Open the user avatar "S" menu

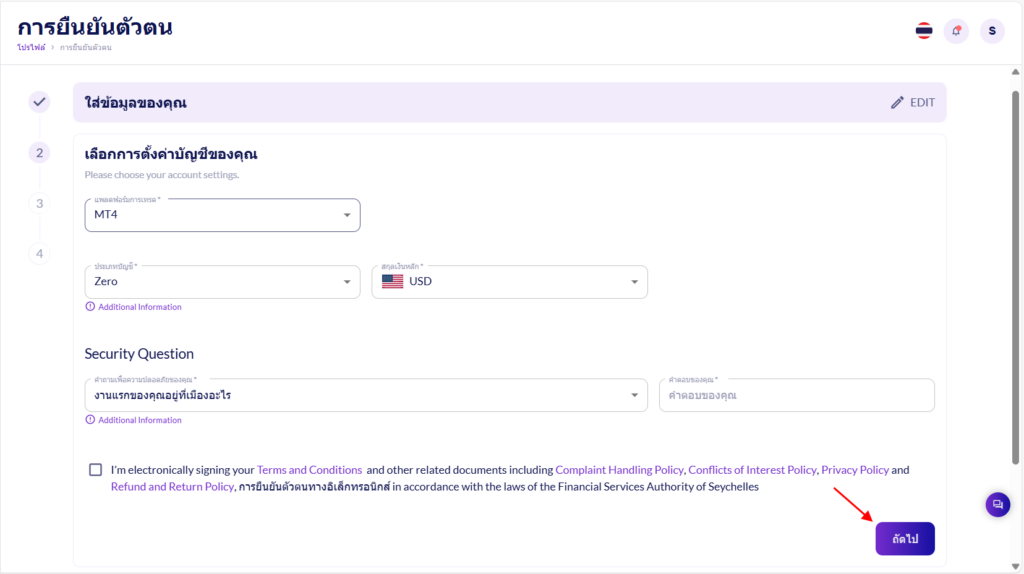[x=991, y=31]
